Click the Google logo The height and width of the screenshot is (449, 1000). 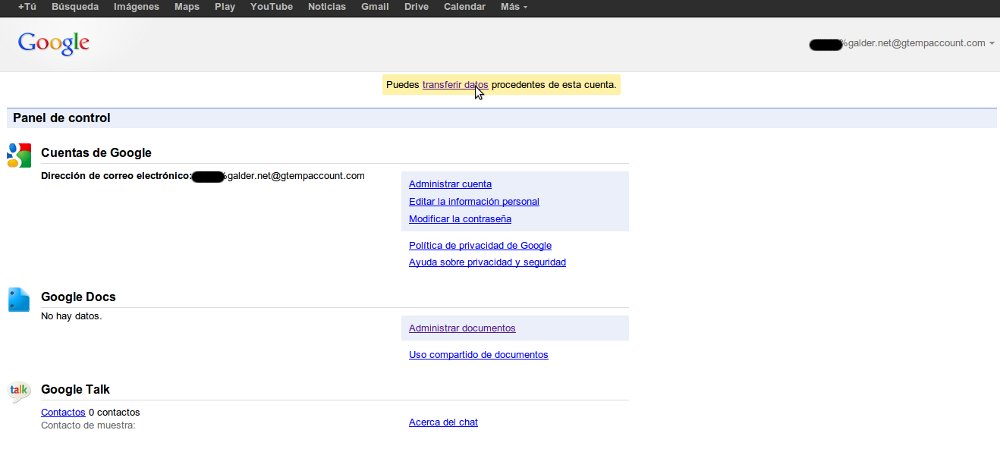coord(54,43)
